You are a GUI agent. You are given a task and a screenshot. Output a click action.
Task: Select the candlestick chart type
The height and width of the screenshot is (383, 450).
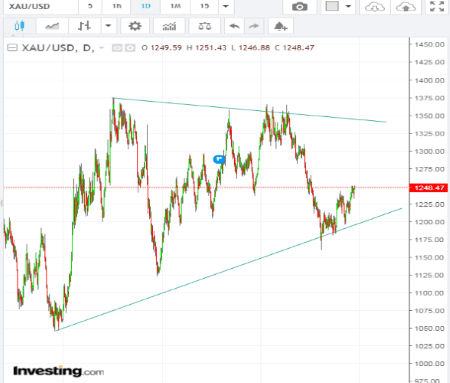(20, 26)
